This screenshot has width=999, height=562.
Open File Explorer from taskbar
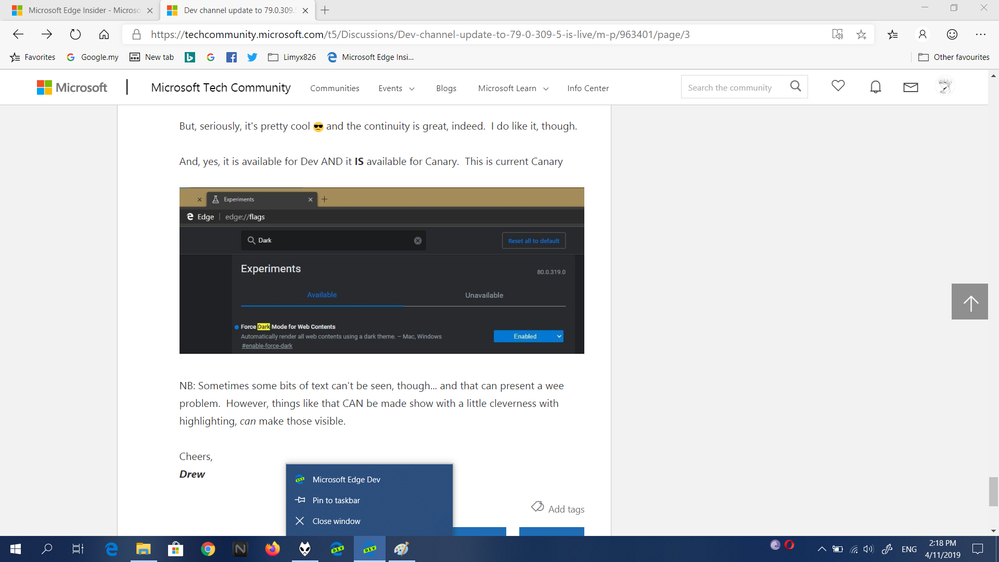(x=143, y=549)
